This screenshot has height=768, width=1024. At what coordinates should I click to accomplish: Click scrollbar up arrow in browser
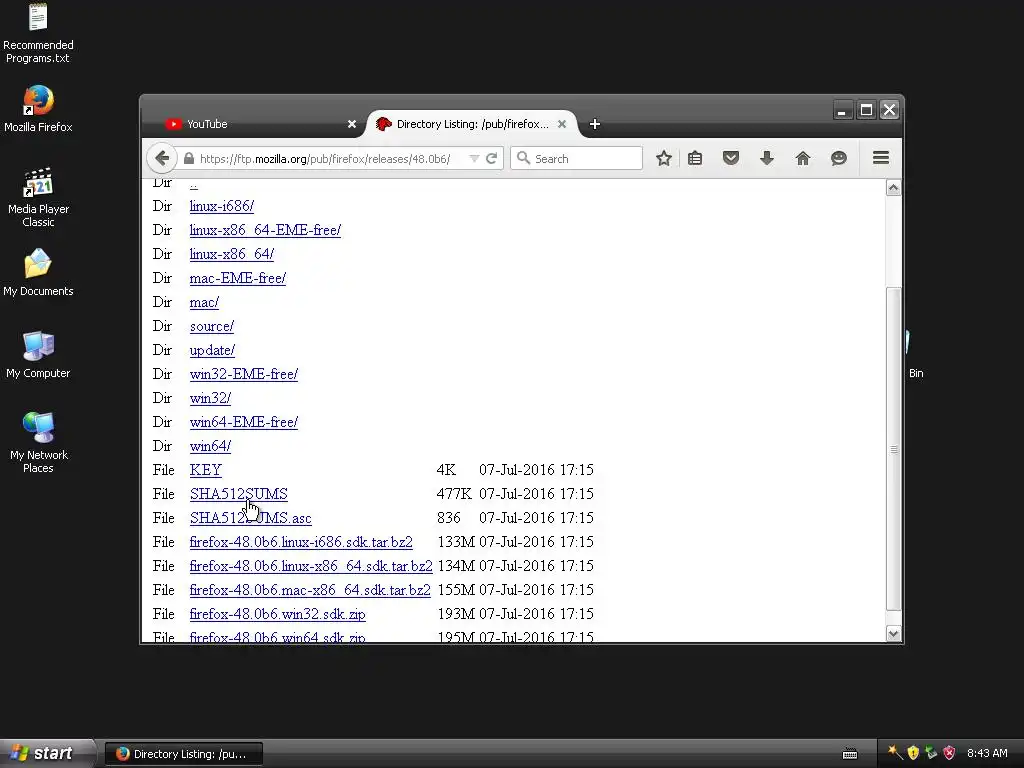893,188
